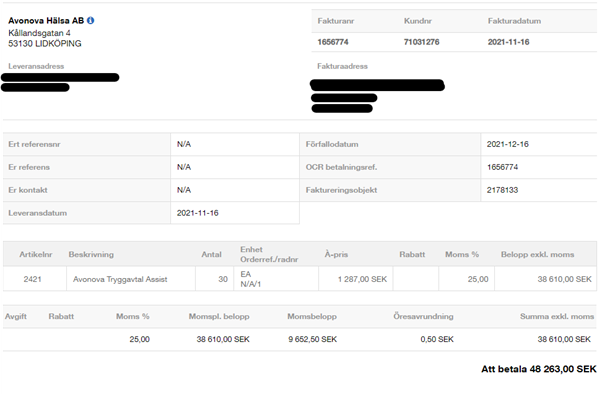The height and width of the screenshot is (394, 615).
Task: Select the company name Avonova Hälsa AB
Action: coord(46,20)
